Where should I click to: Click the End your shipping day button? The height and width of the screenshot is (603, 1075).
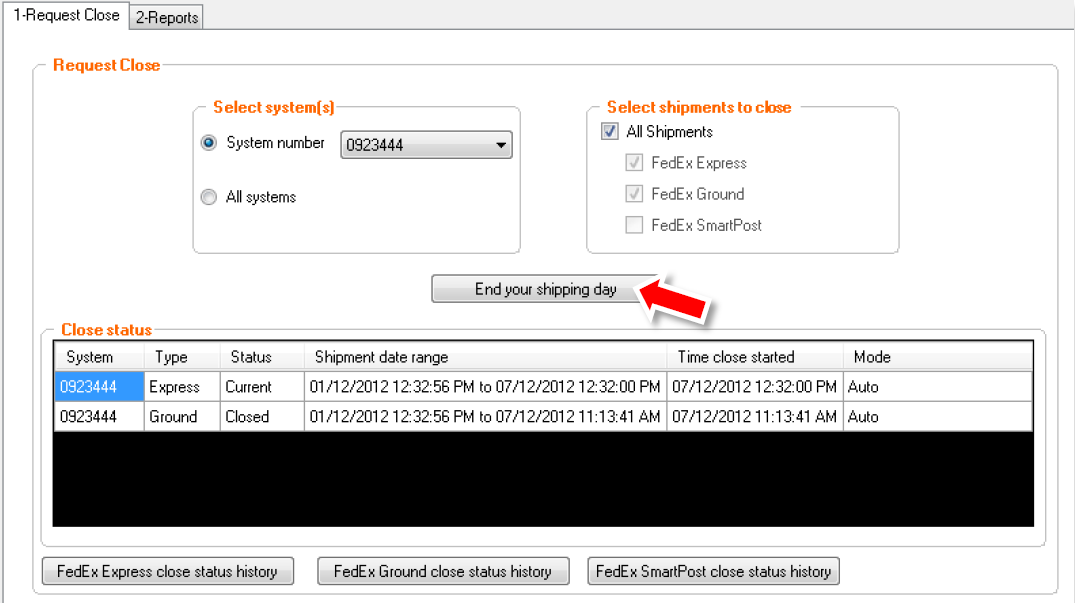pyautogui.click(x=545, y=289)
